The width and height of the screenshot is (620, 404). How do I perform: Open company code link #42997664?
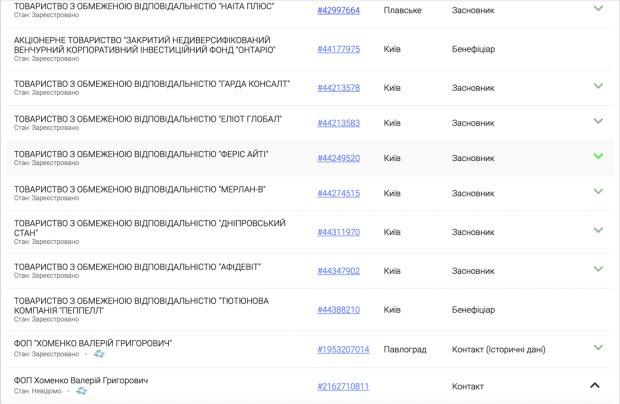pos(338,9)
